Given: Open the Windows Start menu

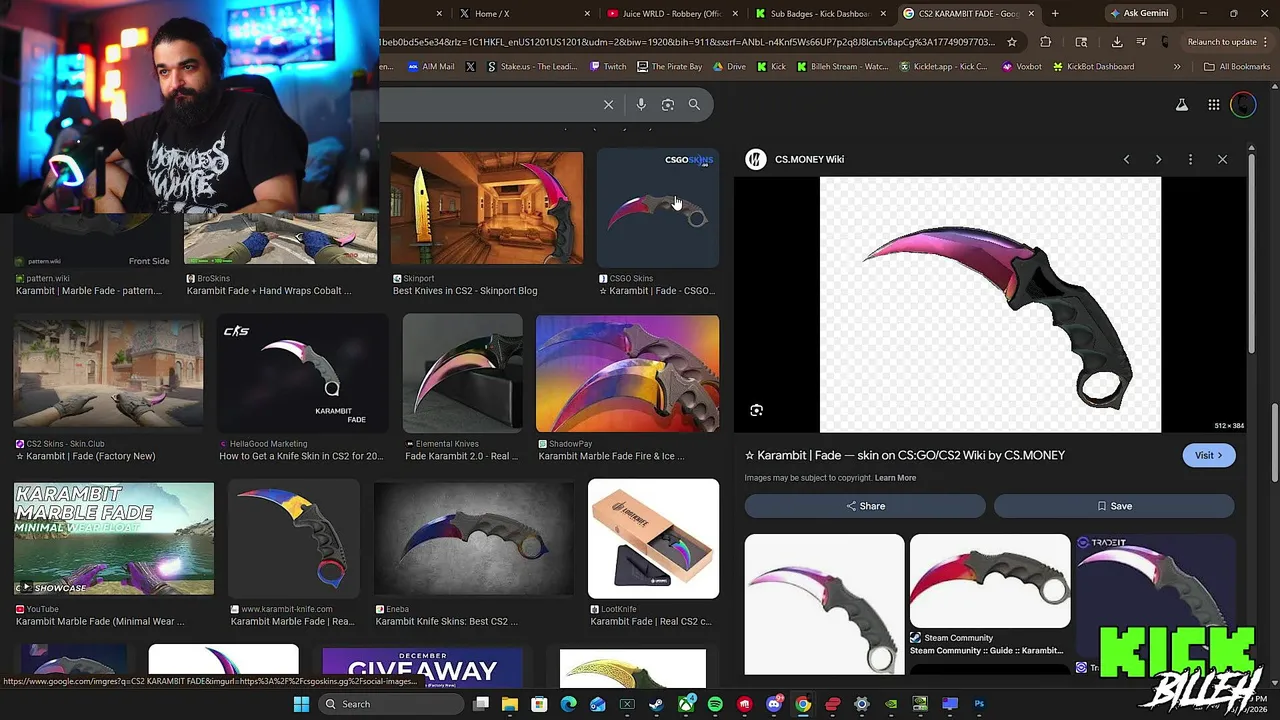Looking at the screenshot, I should point(301,704).
